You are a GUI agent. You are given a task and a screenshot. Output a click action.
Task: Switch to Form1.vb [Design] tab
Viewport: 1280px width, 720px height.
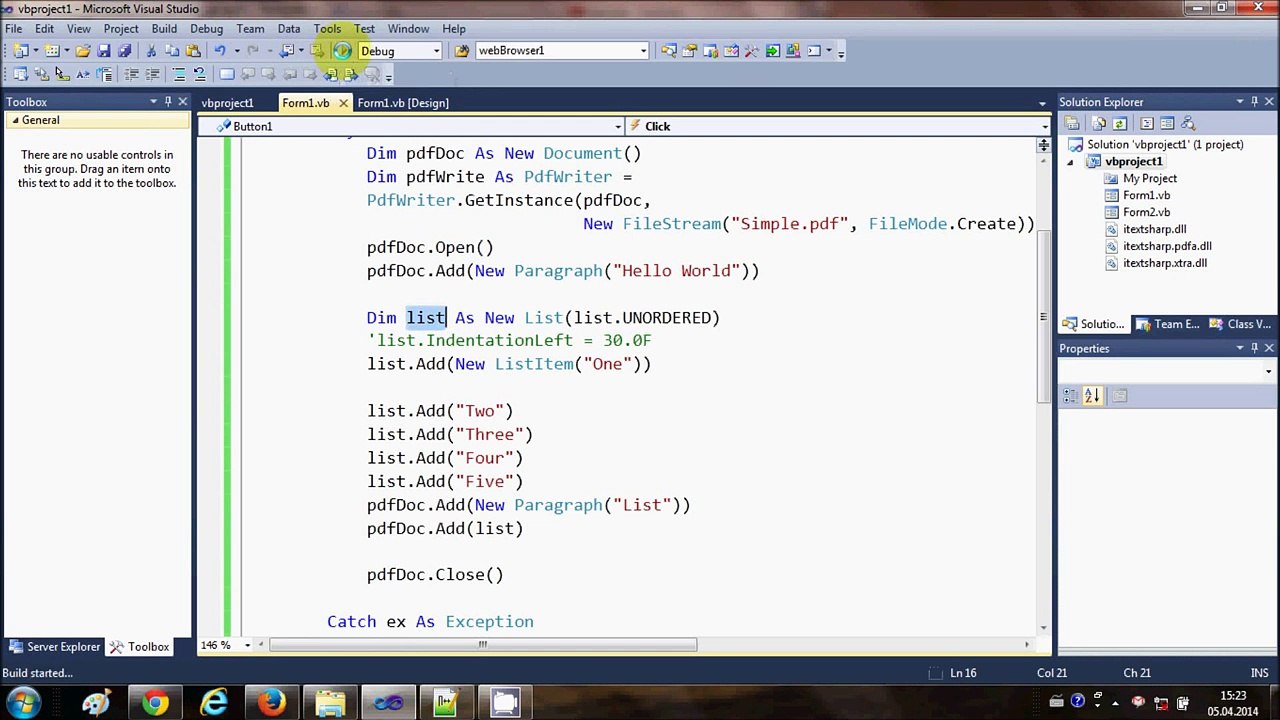(x=403, y=103)
